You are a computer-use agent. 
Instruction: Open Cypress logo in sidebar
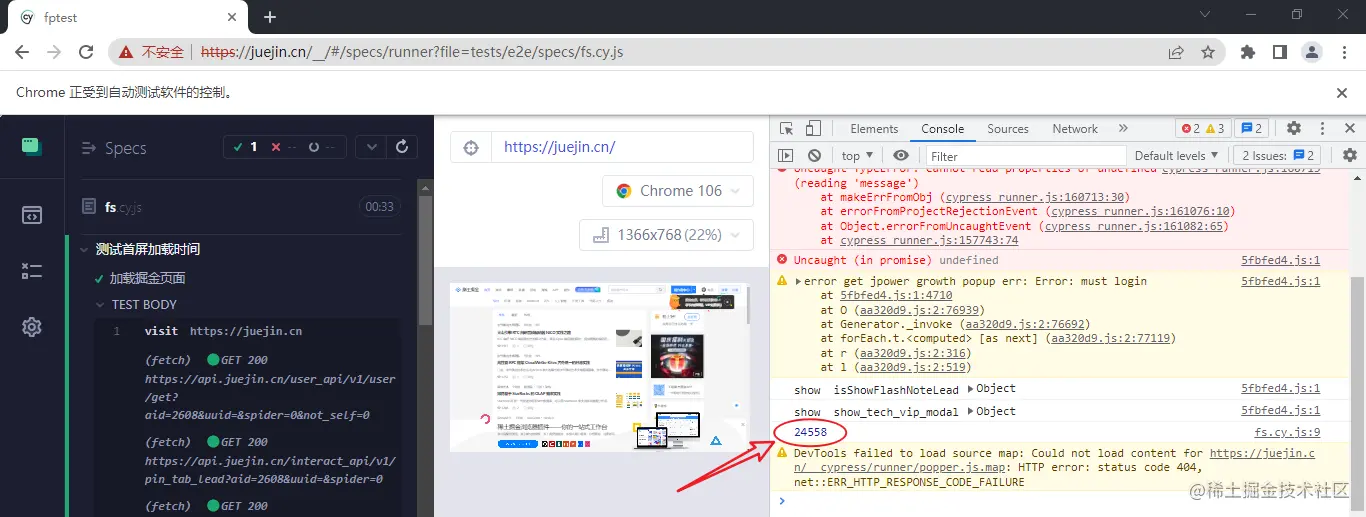tap(32, 147)
